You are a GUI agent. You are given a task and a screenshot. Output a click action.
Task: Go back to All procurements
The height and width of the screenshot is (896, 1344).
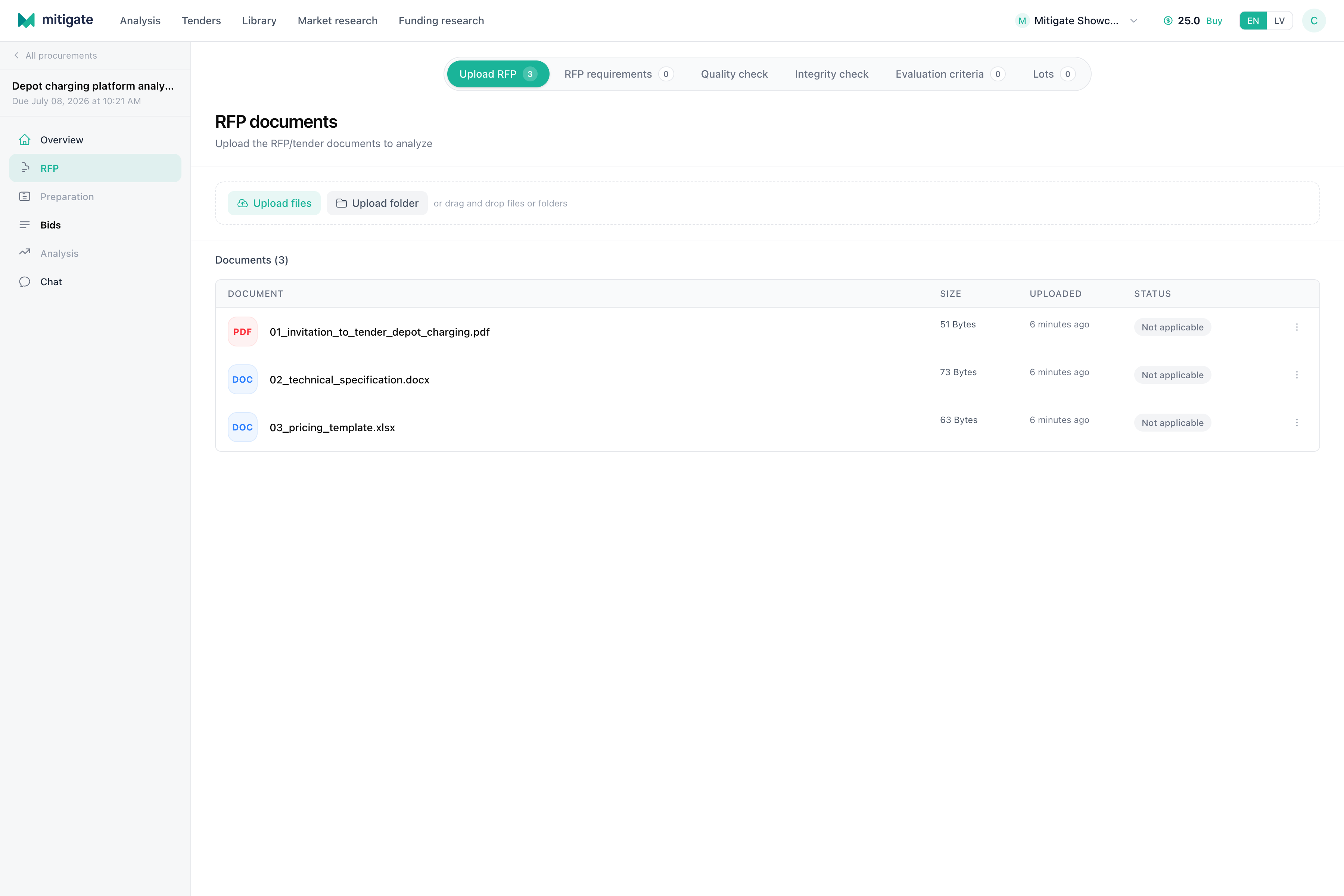tap(55, 55)
